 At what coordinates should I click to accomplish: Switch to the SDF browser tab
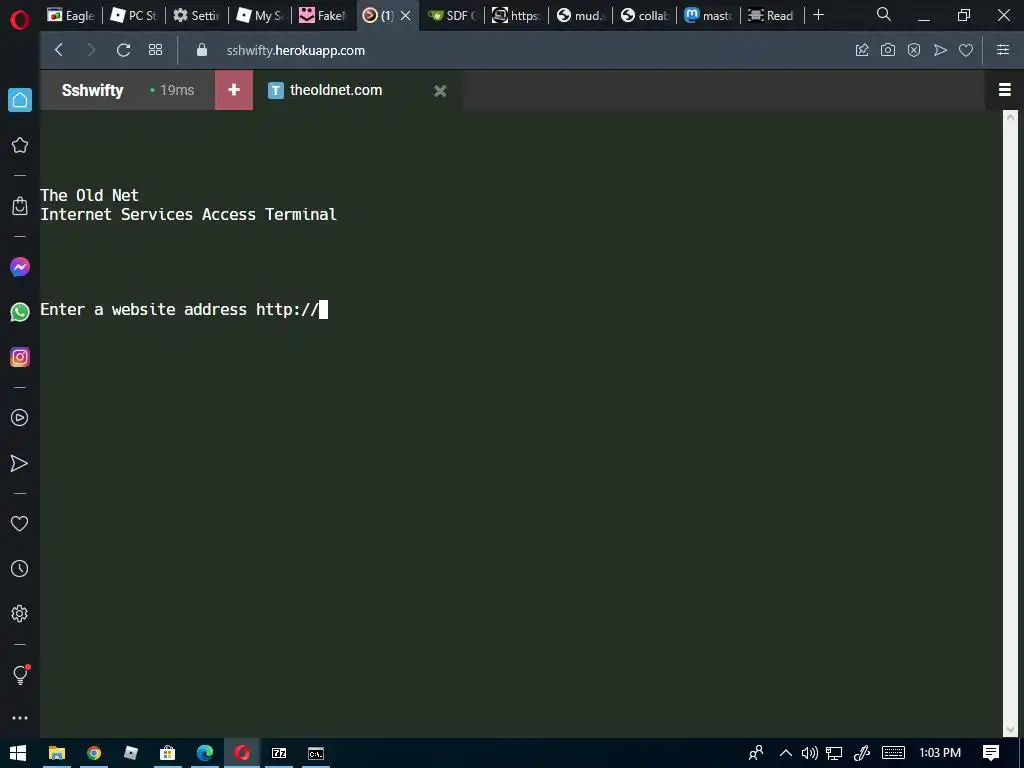coord(453,15)
